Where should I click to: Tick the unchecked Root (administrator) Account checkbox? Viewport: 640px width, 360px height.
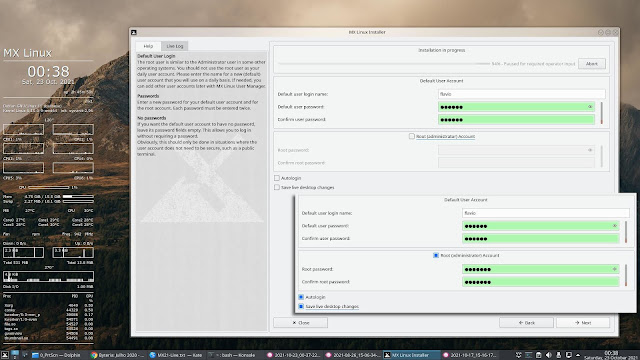click(x=412, y=136)
